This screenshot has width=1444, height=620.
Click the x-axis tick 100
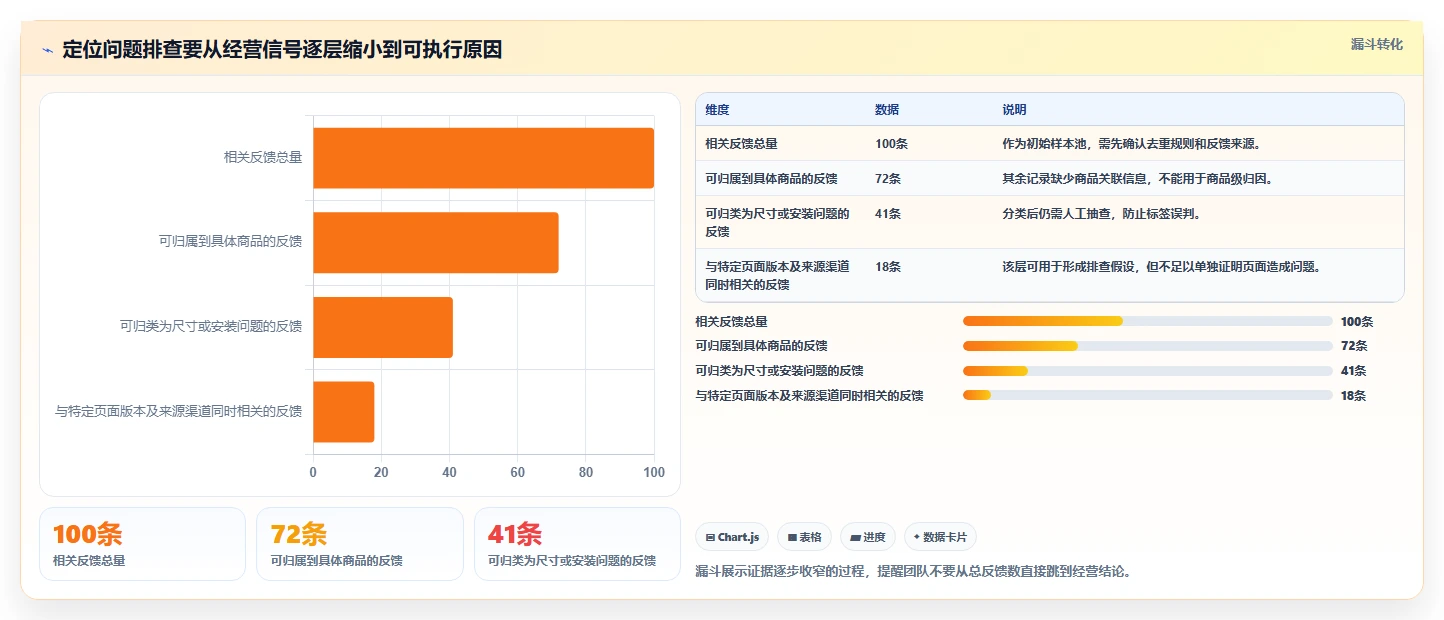[x=654, y=473]
